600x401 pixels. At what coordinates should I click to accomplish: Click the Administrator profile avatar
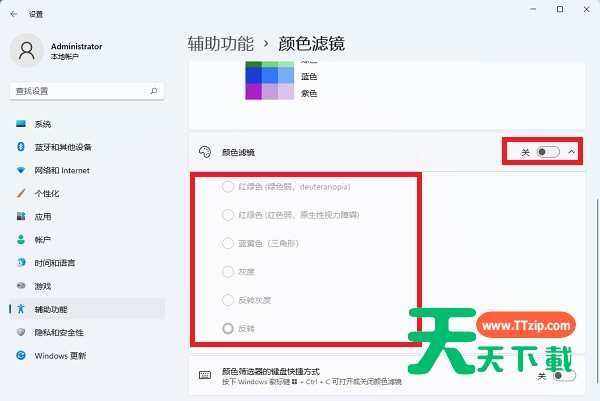pos(27,51)
